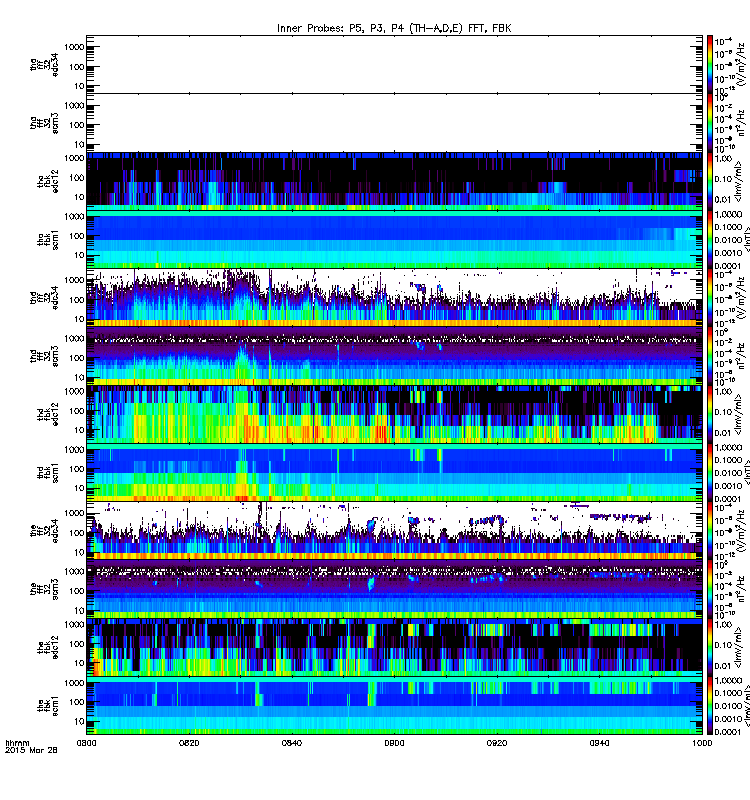The height and width of the screenshot is (800, 750).
Task: Click the "tha fff 32 scm3" y-axis title
Action: point(44,122)
